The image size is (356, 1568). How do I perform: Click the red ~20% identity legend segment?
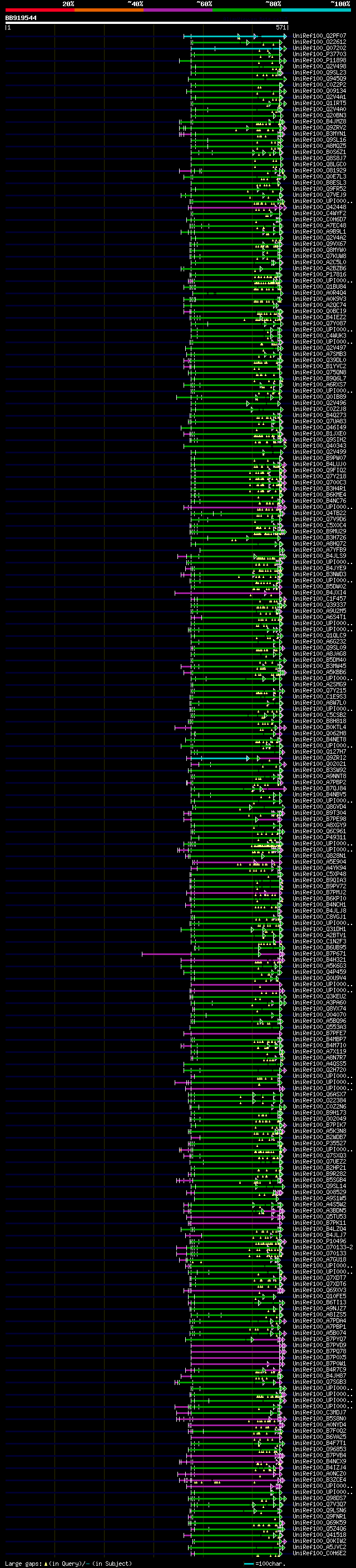tap(39, 10)
